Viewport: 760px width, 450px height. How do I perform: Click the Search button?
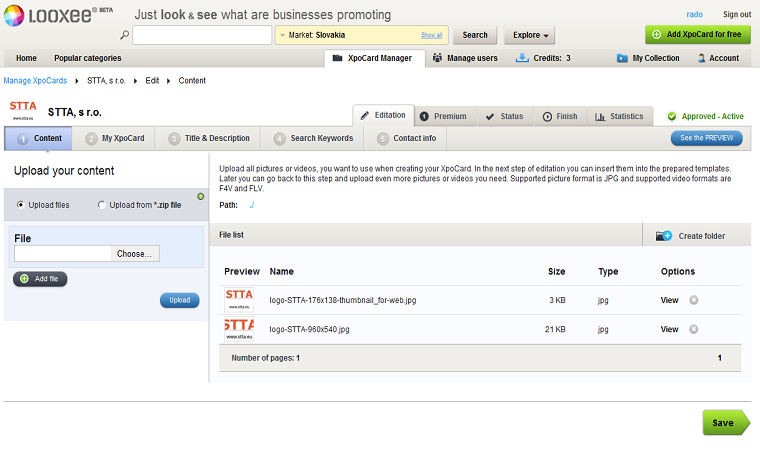click(475, 35)
